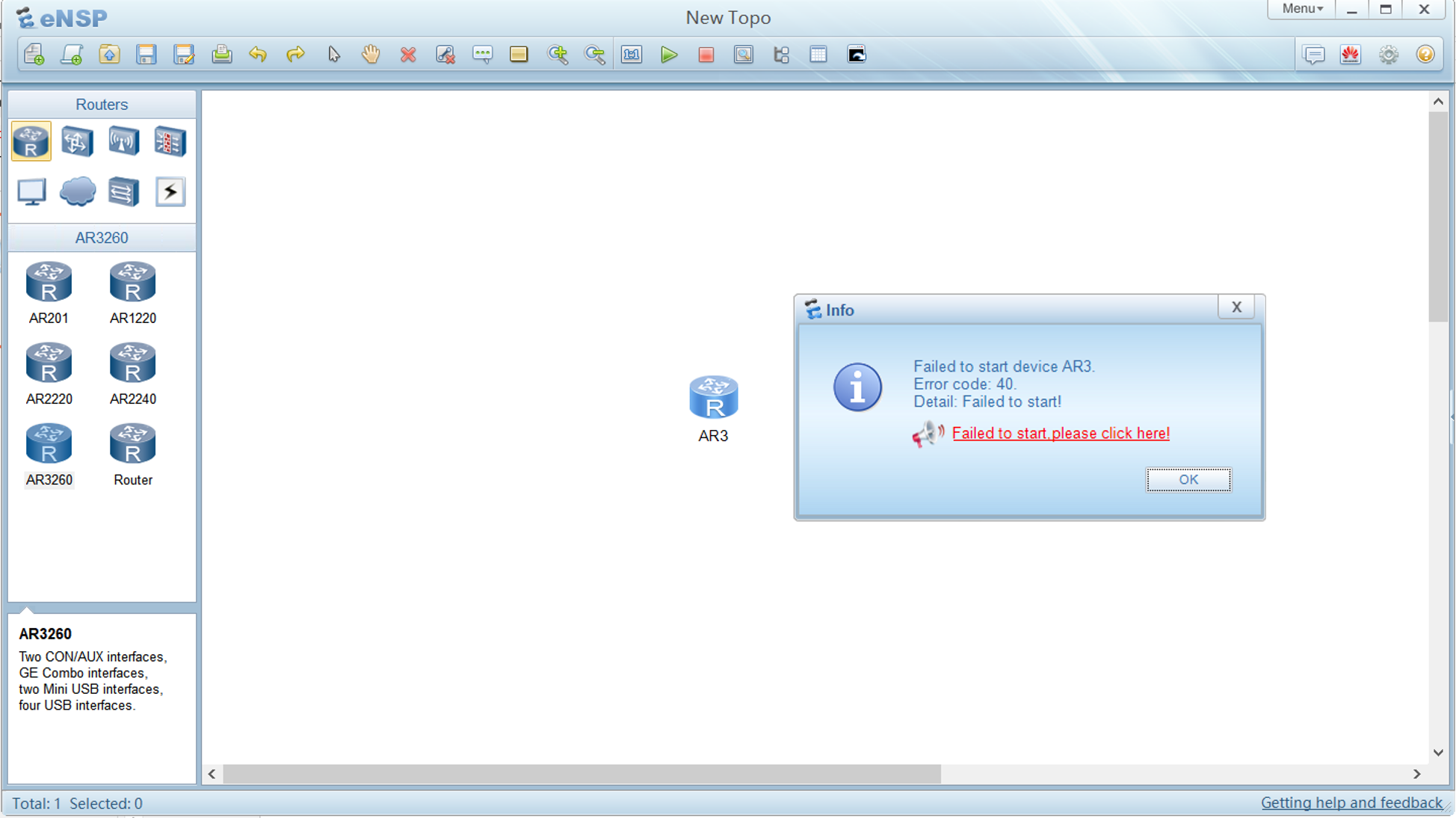Viewport: 1456px width, 818px height.
Task: Pick the AR2240 router model
Action: tap(132, 374)
